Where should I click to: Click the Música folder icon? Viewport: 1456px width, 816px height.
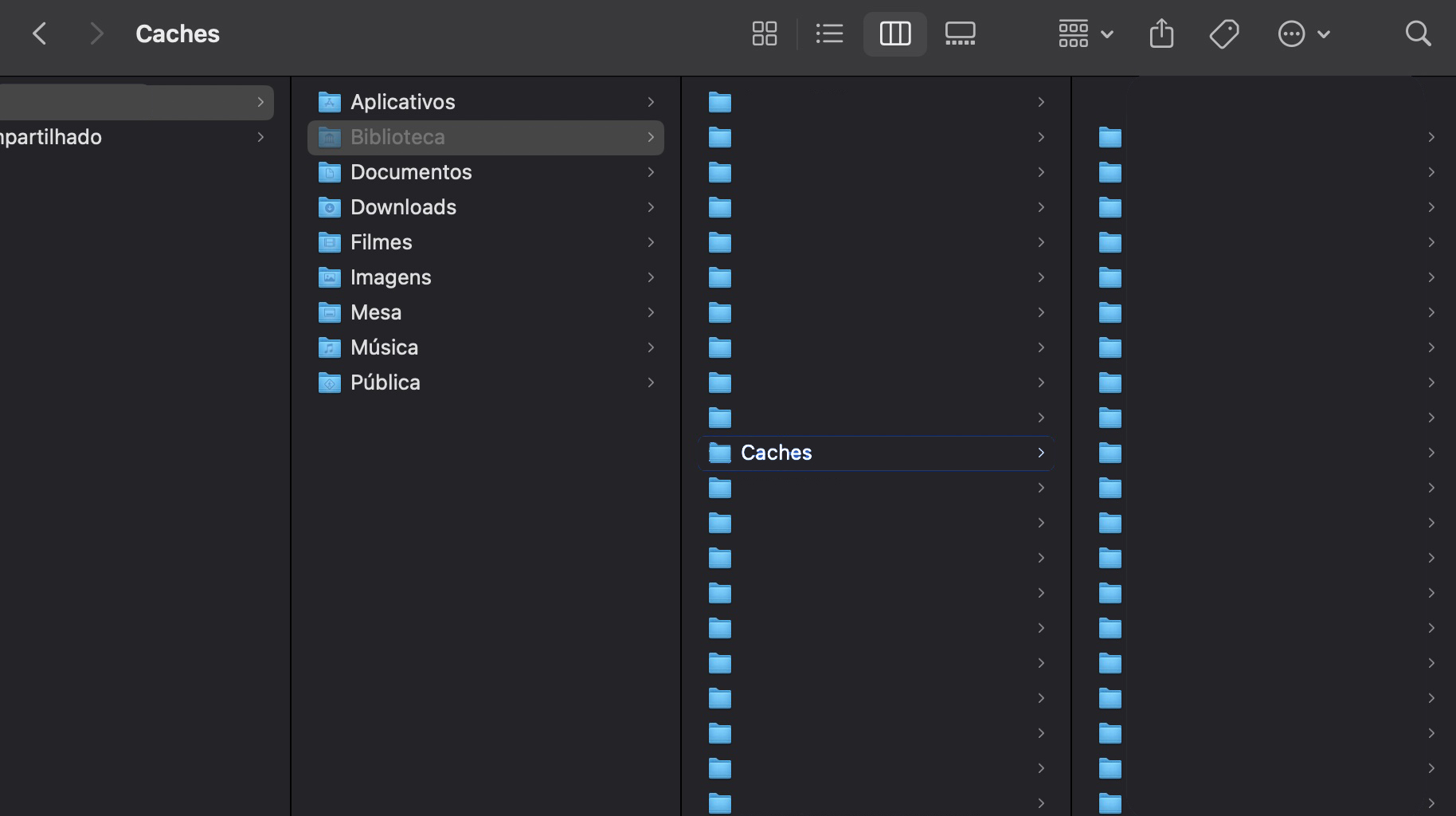pos(330,347)
